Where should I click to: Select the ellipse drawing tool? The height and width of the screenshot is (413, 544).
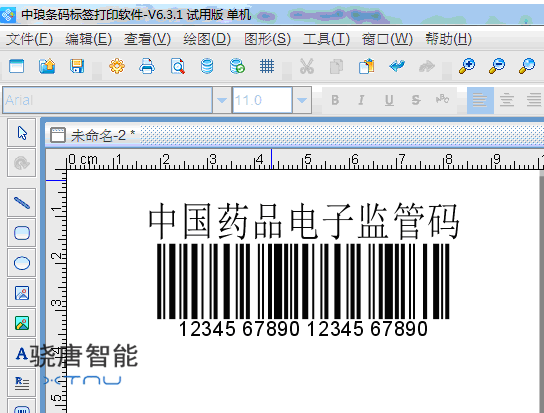[x=22, y=263]
